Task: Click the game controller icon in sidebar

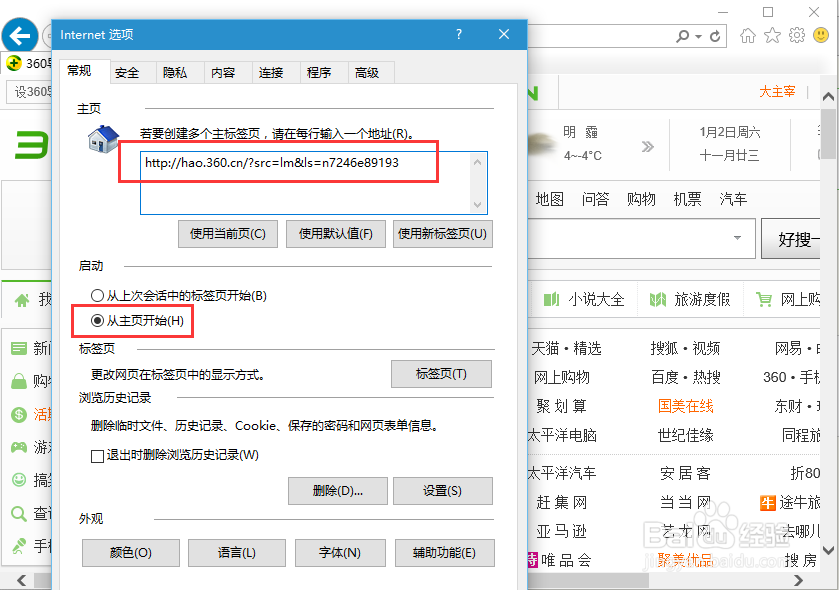Action: tap(19, 447)
